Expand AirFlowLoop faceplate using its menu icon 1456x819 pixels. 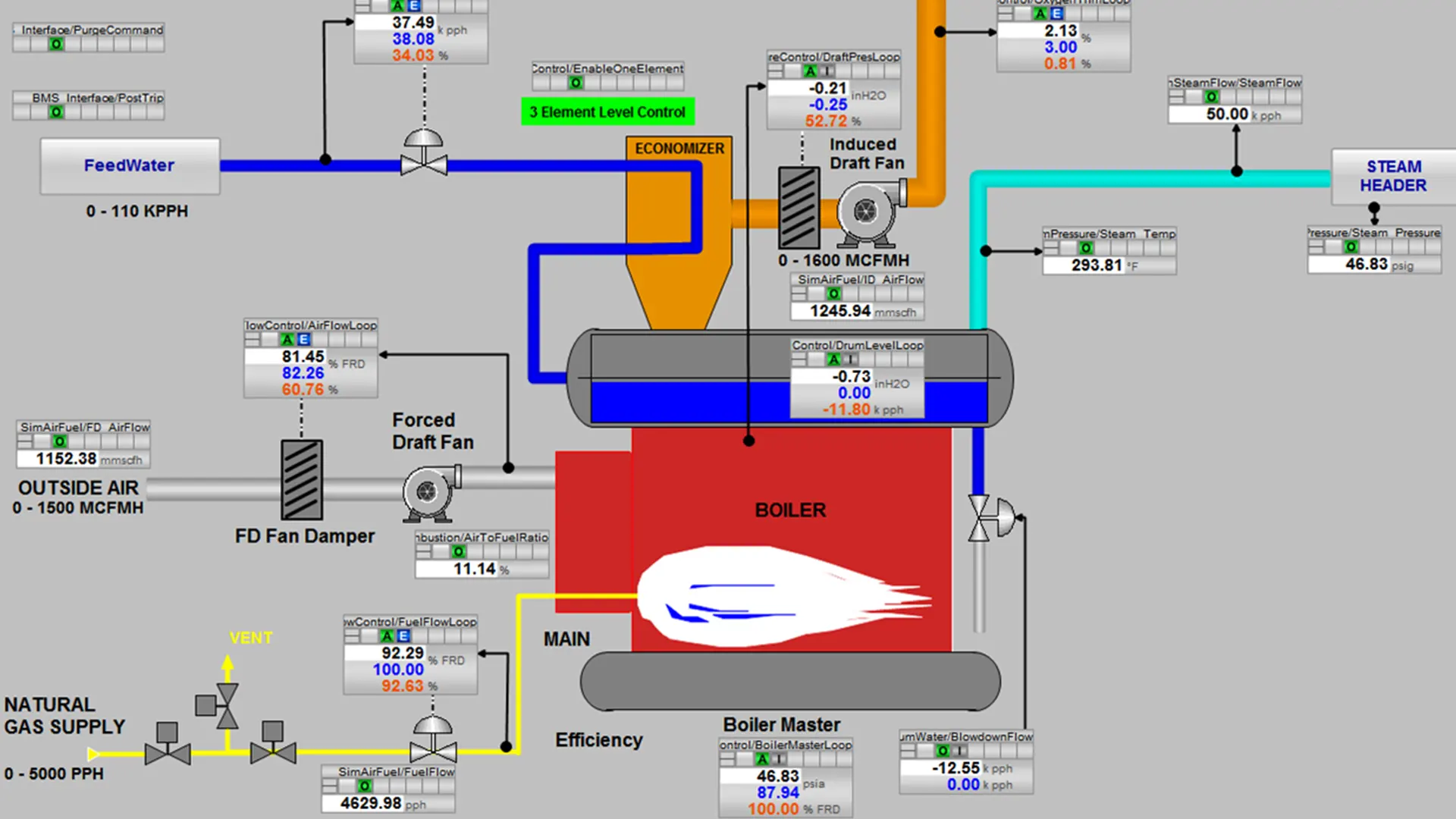(252, 340)
